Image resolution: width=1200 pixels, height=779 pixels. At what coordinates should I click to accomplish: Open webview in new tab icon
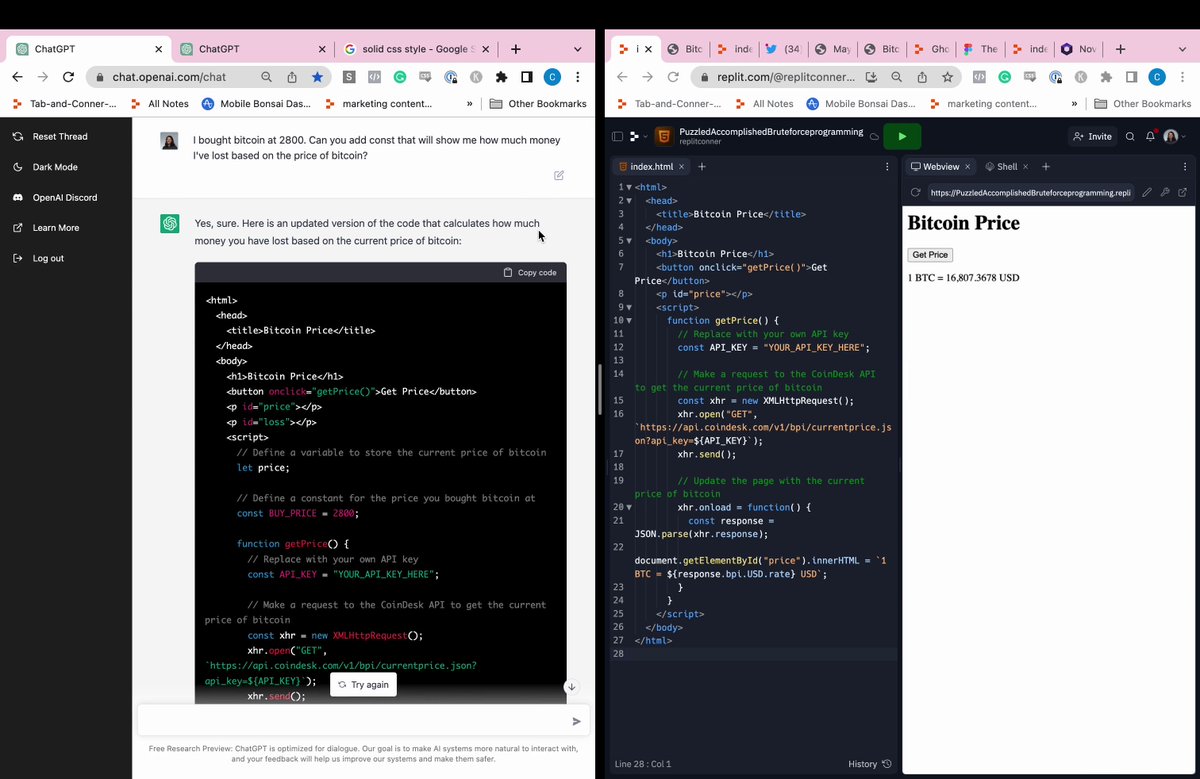[x=1183, y=192]
